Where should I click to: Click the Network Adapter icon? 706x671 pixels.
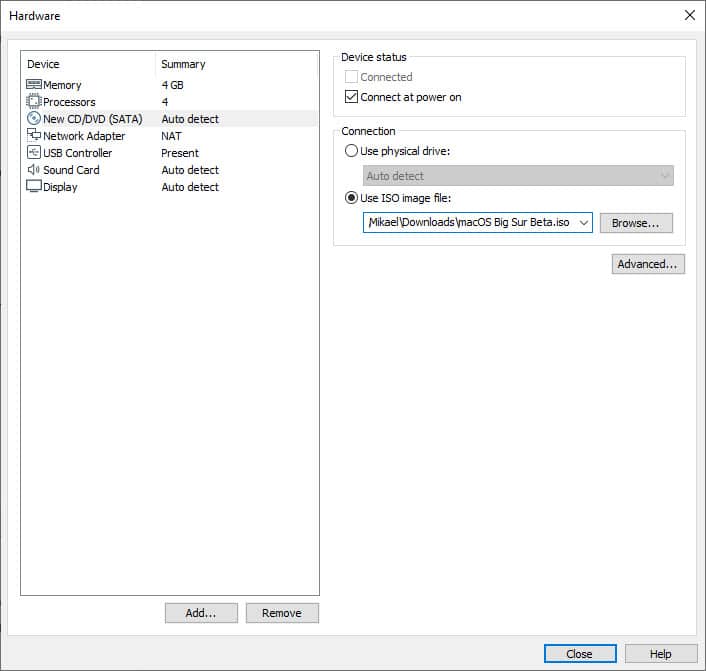point(34,136)
